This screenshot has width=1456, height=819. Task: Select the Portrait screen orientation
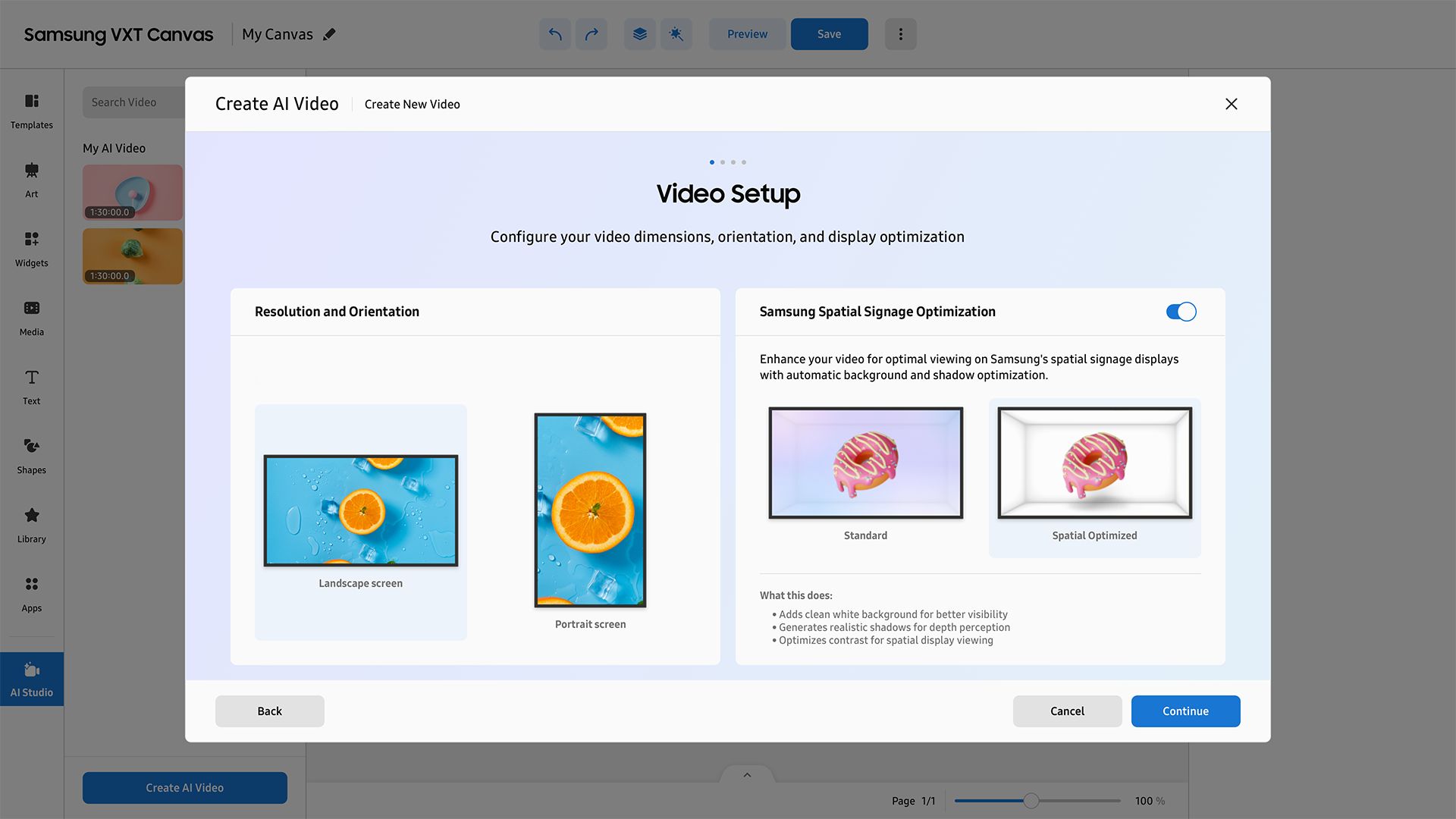click(590, 510)
